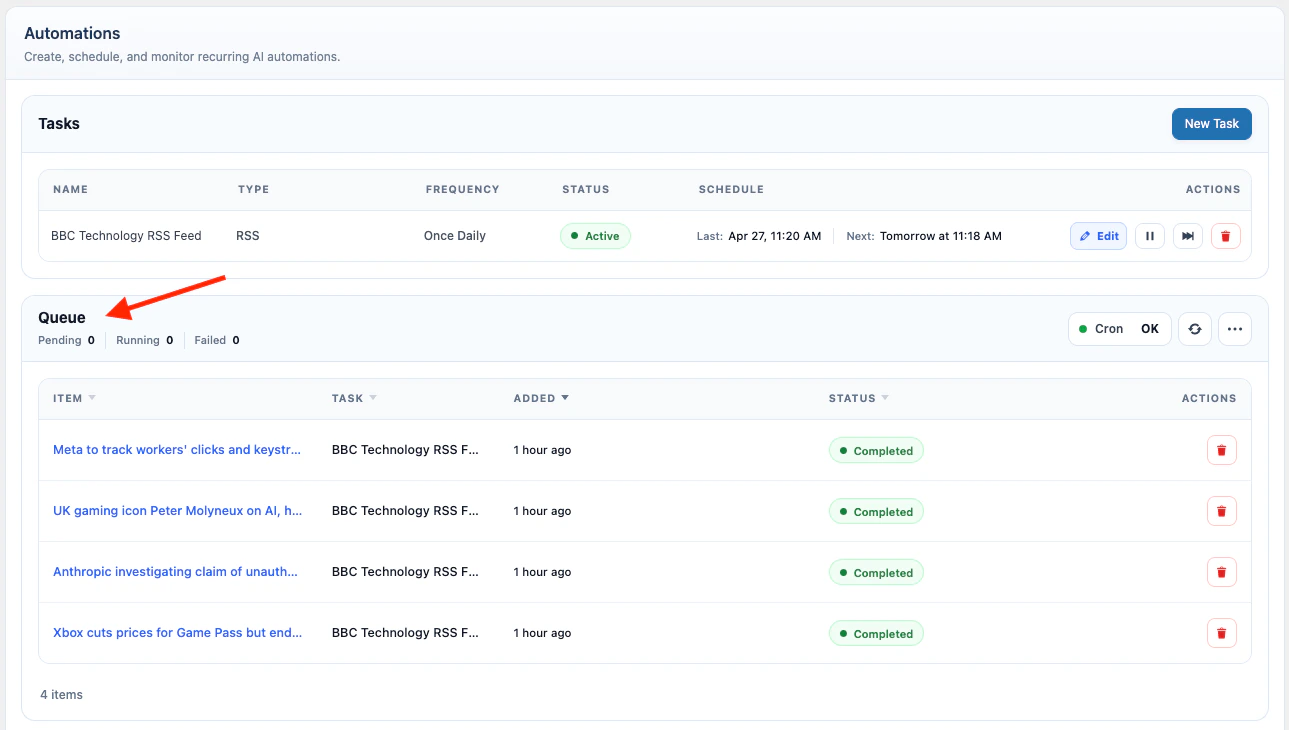
Task: Click the Running 0 counter
Action: [x=145, y=340]
